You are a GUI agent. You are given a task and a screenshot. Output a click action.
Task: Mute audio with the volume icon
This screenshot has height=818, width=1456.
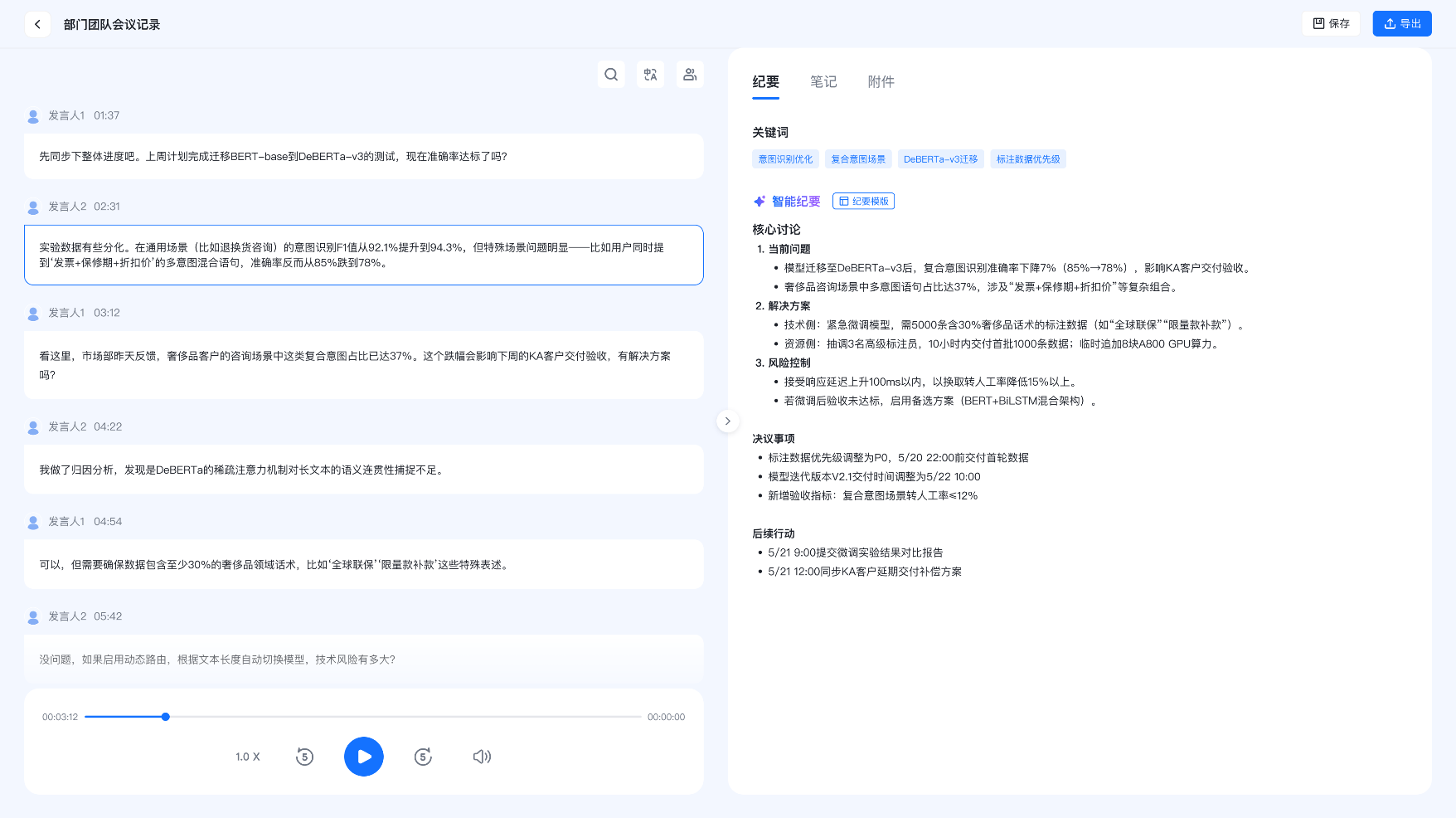pyautogui.click(x=482, y=757)
